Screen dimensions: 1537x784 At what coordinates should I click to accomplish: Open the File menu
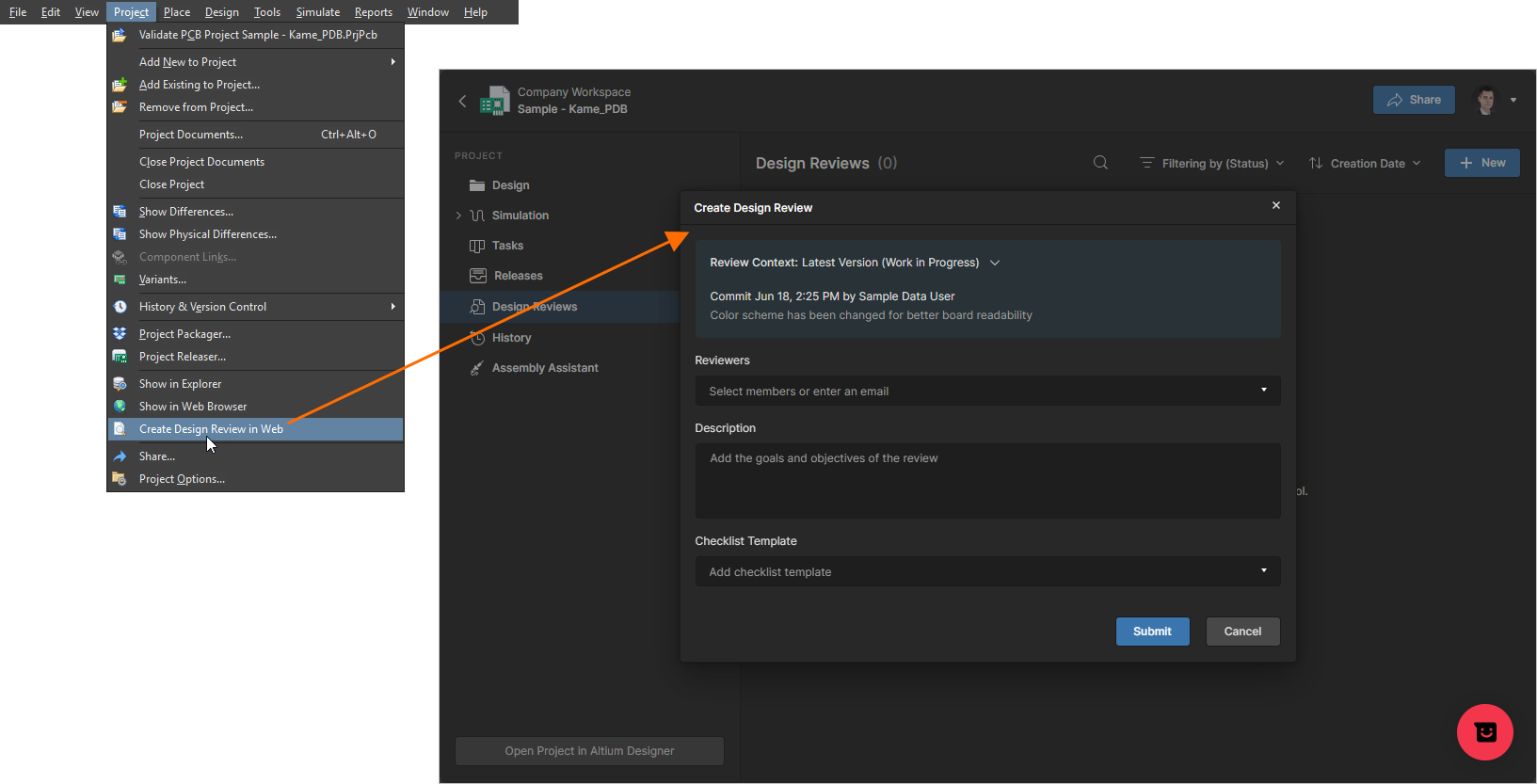pos(18,12)
